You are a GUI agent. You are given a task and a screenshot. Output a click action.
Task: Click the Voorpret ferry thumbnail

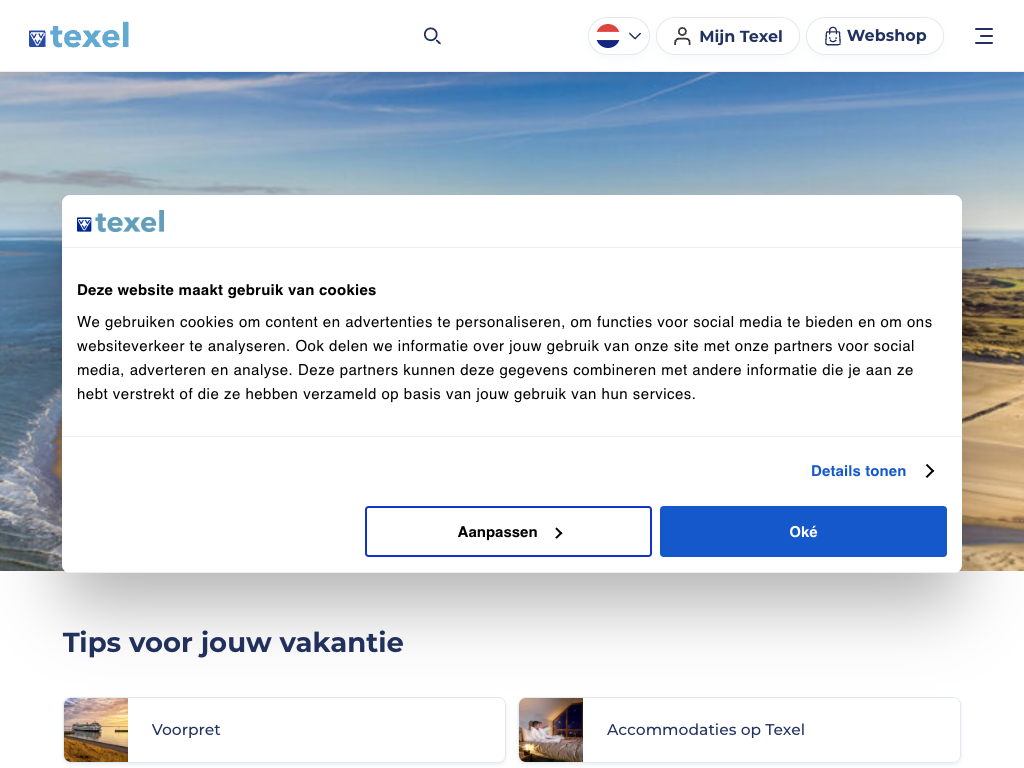pyautogui.click(x=96, y=730)
